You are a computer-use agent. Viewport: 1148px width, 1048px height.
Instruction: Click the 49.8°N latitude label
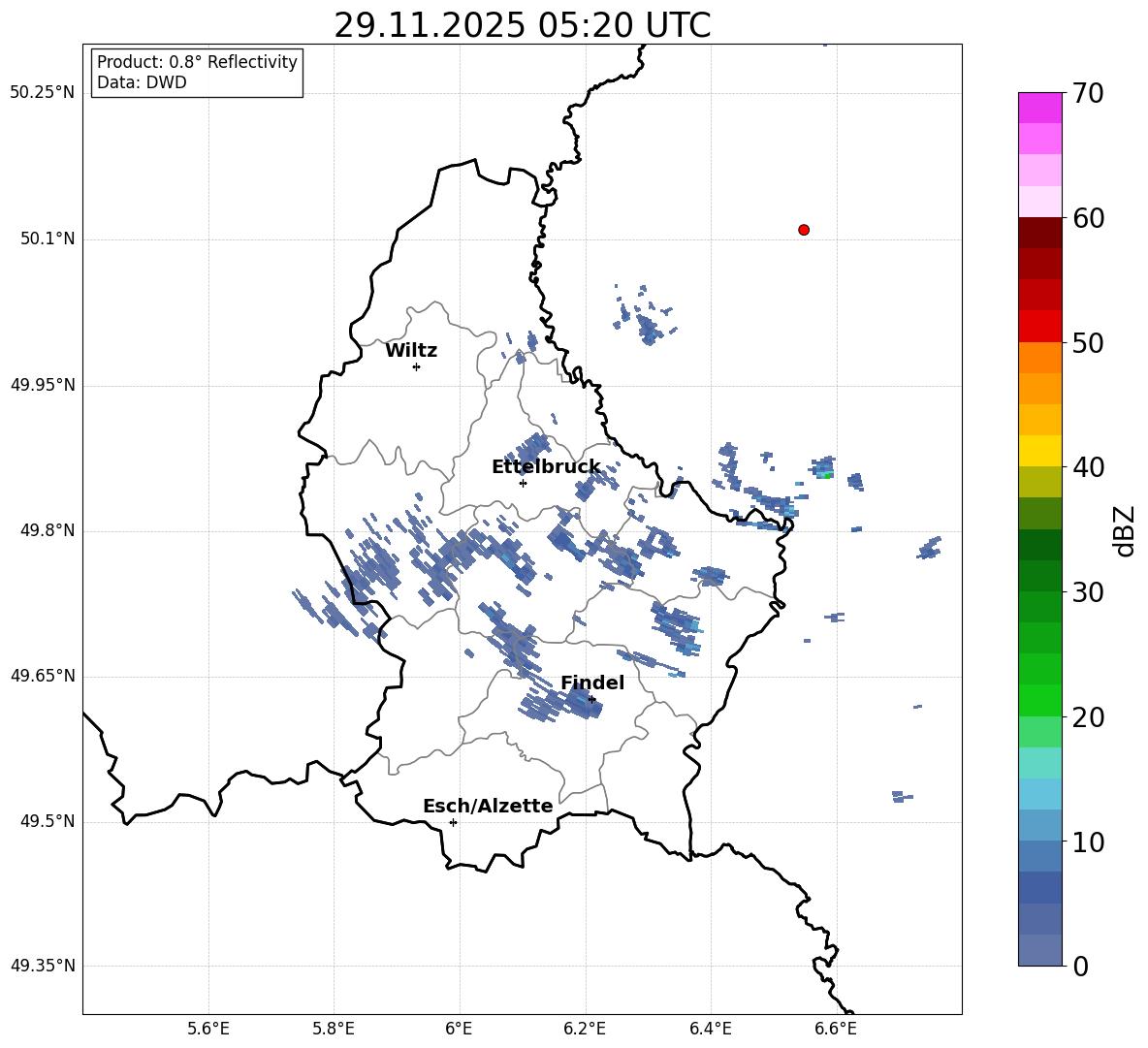coord(48,530)
